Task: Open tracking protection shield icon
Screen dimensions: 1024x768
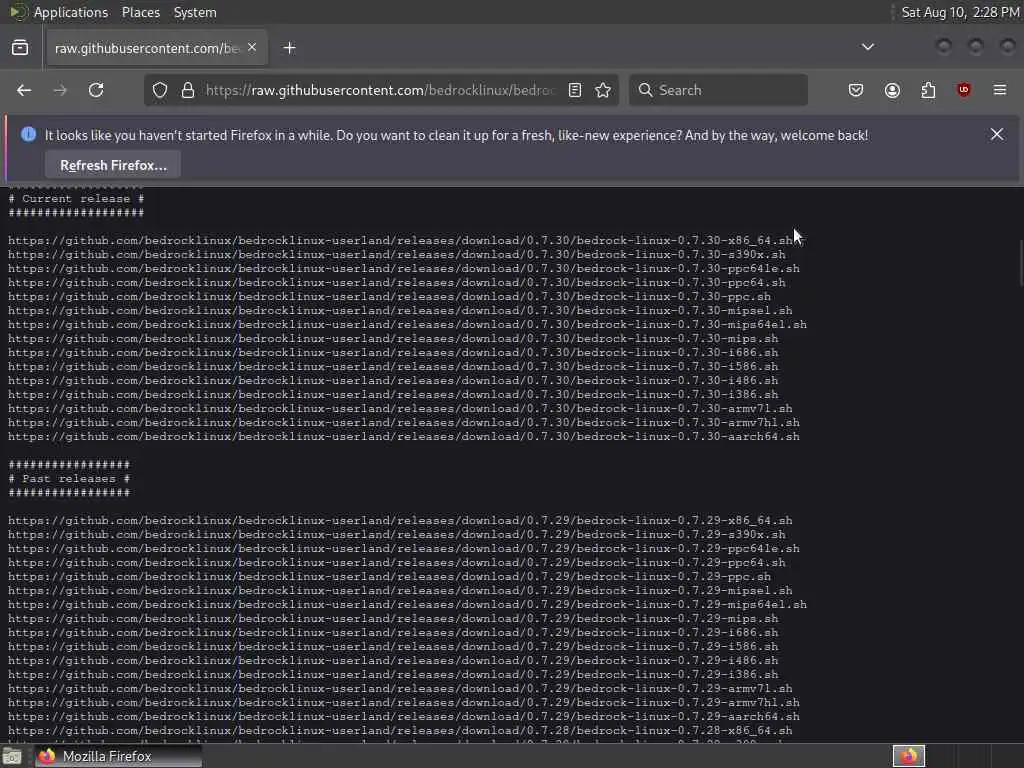Action: tap(160, 90)
